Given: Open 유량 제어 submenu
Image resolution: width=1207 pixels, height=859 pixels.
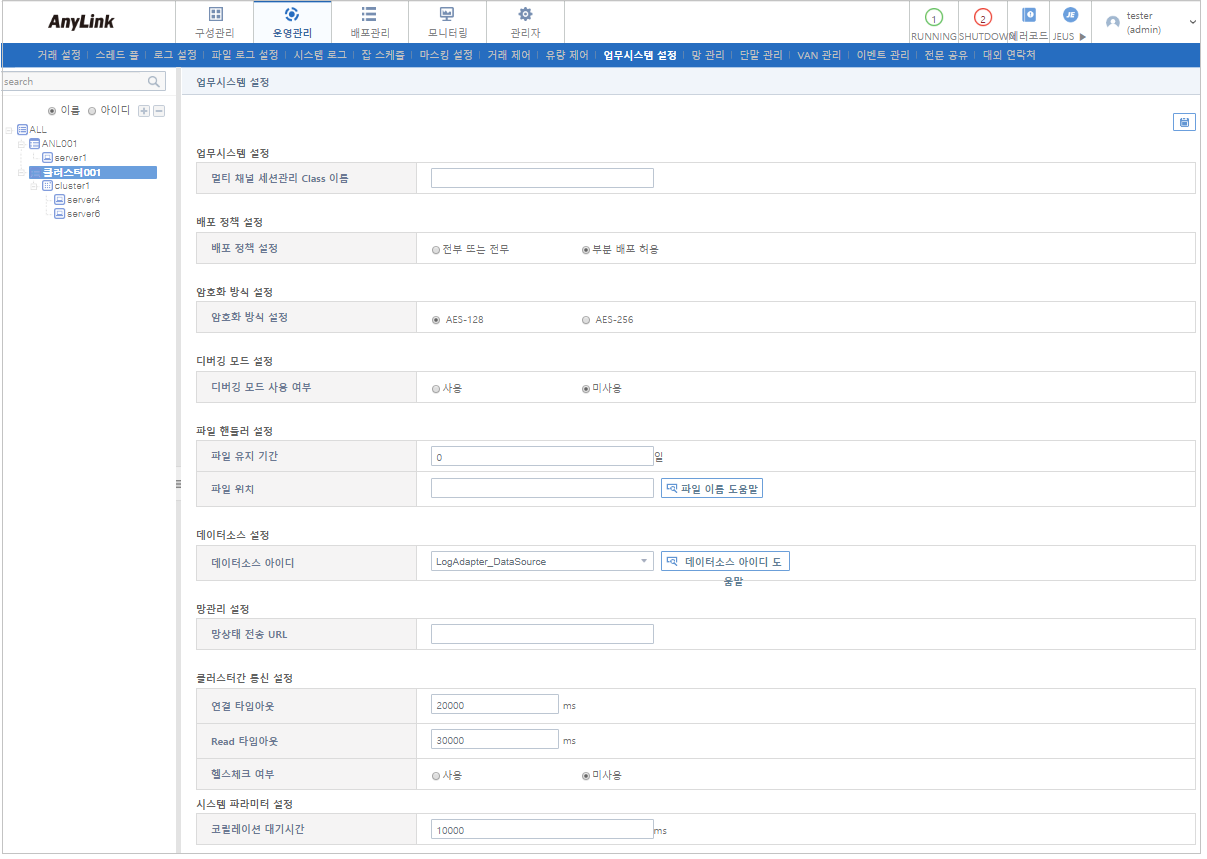Looking at the screenshot, I should pos(567,55).
